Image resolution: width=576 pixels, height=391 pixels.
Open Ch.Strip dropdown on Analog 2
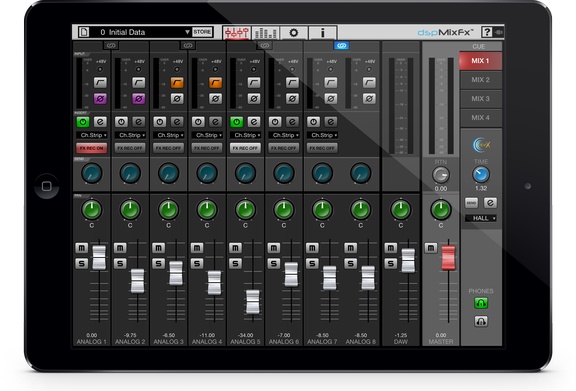[x=130, y=135]
